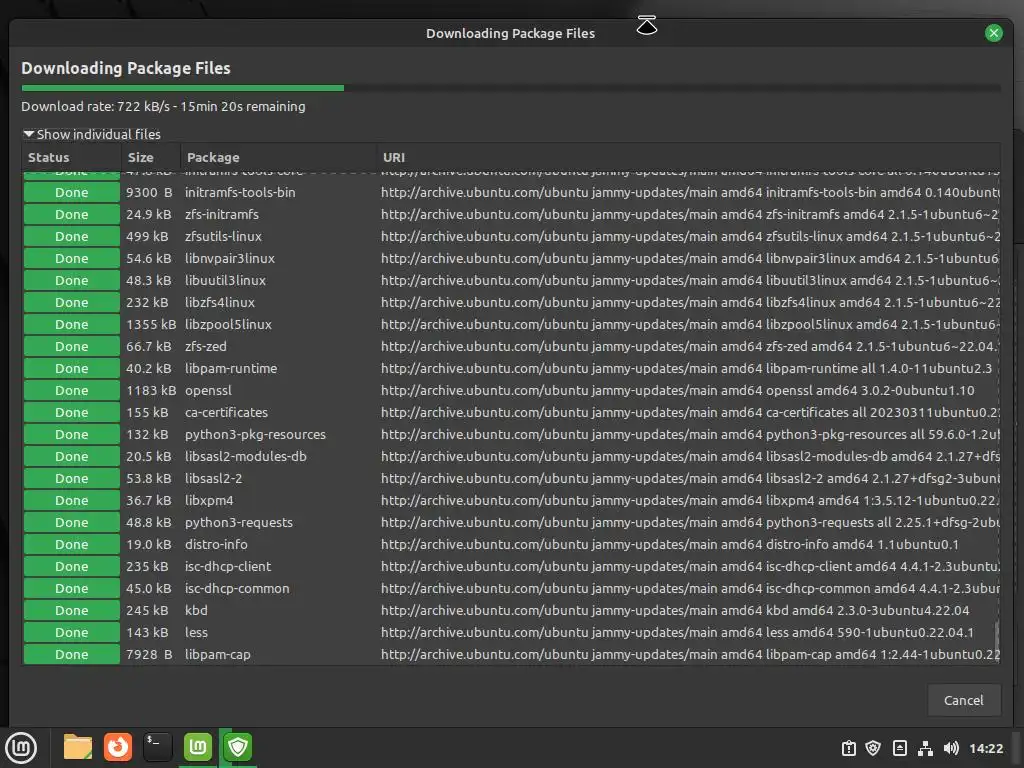Screen dimensions: 1024x768
Task: Sort list by Package column header
Action: [278, 157]
